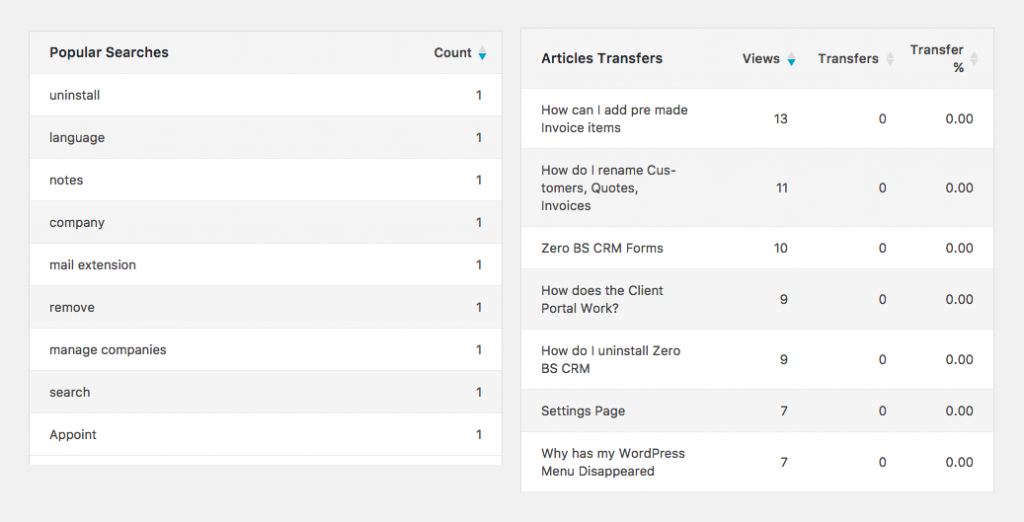Click the Popular Searches column header
The height and width of the screenshot is (522, 1024).
pyautogui.click(x=109, y=53)
